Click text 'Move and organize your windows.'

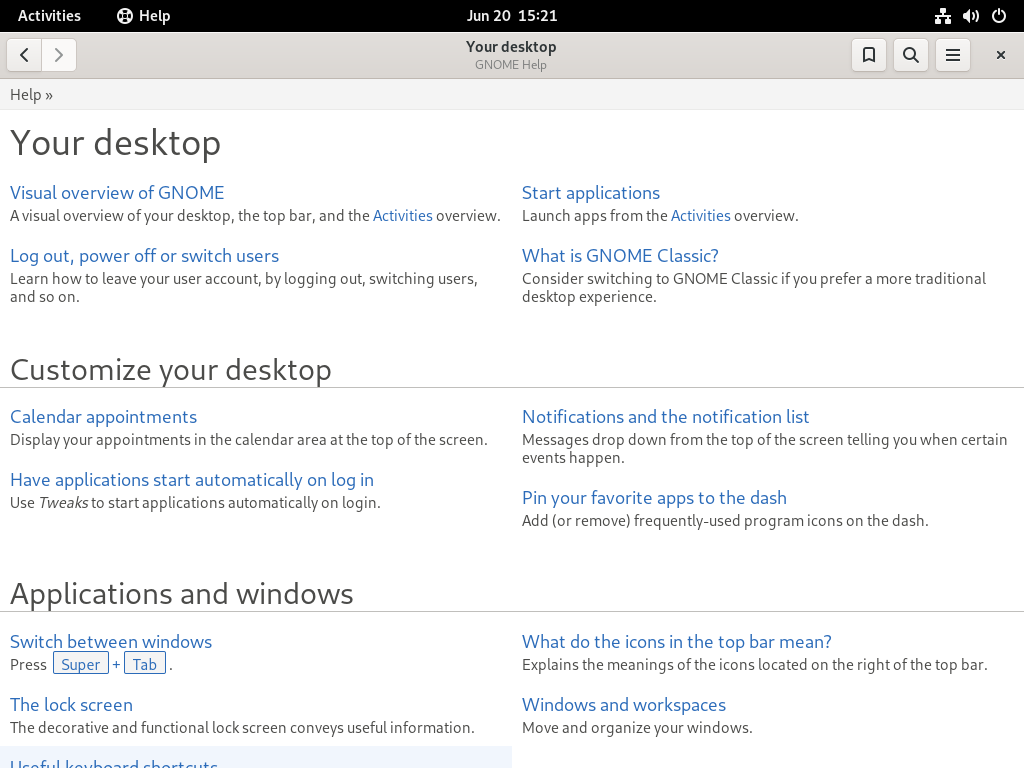click(x=637, y=728)
